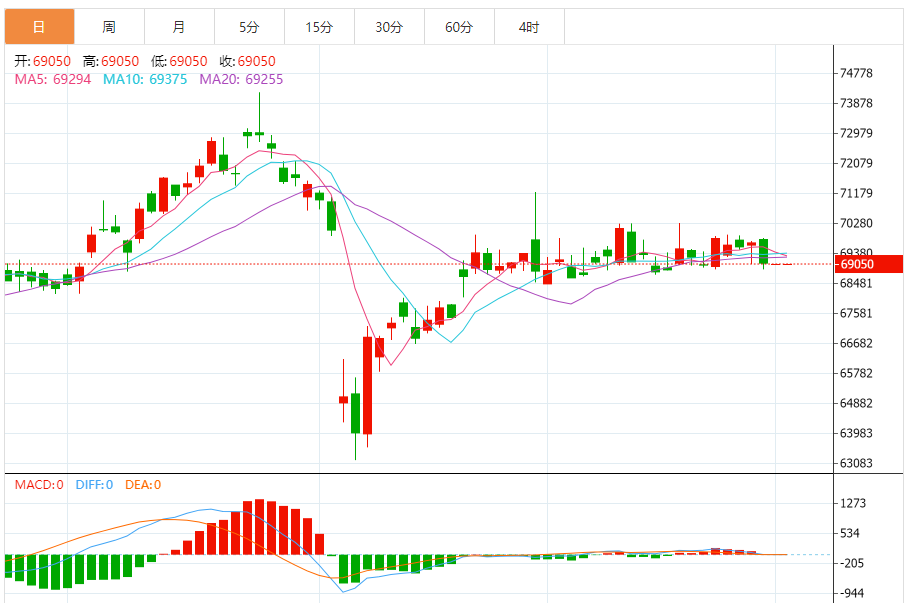
Task: Open the 5分 interval tab
Action: tap(250, 27)
